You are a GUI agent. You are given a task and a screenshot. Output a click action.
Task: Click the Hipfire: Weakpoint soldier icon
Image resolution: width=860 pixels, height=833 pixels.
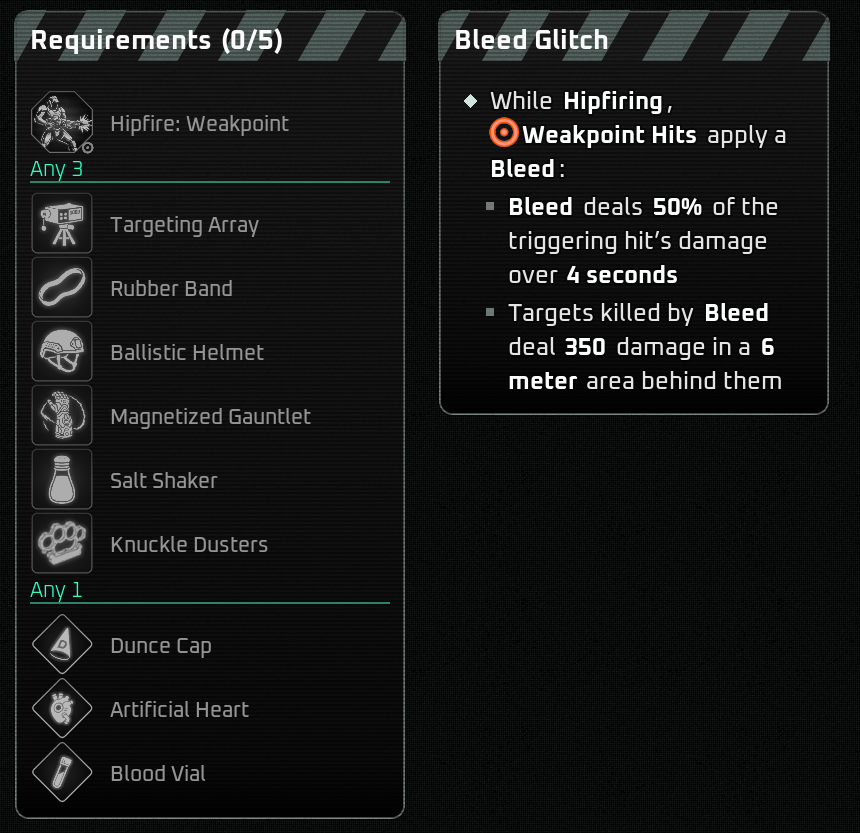point(62,123)
